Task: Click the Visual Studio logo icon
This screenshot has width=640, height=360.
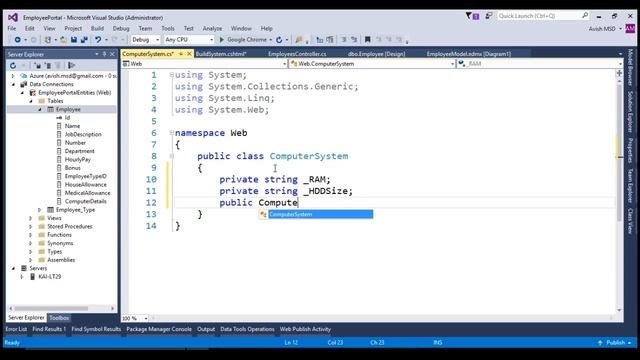Action: coord(13,18)
